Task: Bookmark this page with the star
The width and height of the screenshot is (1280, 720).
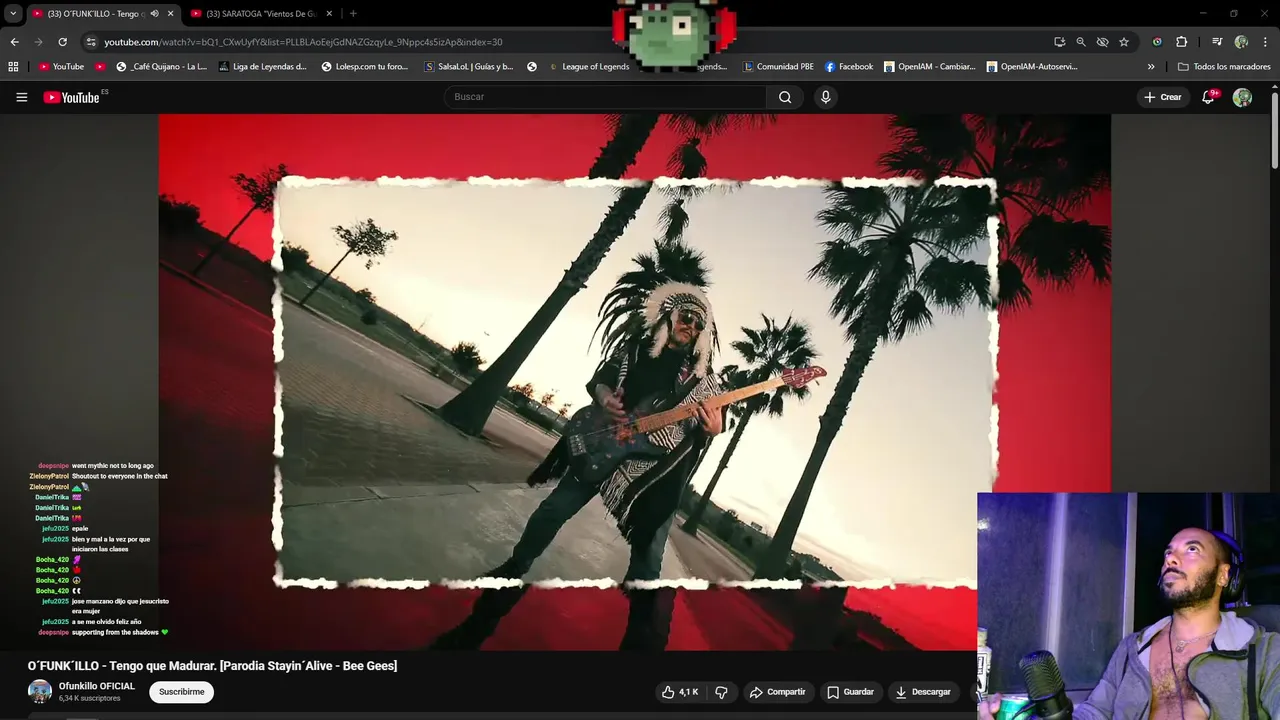Action: [x=1124, y=42]
